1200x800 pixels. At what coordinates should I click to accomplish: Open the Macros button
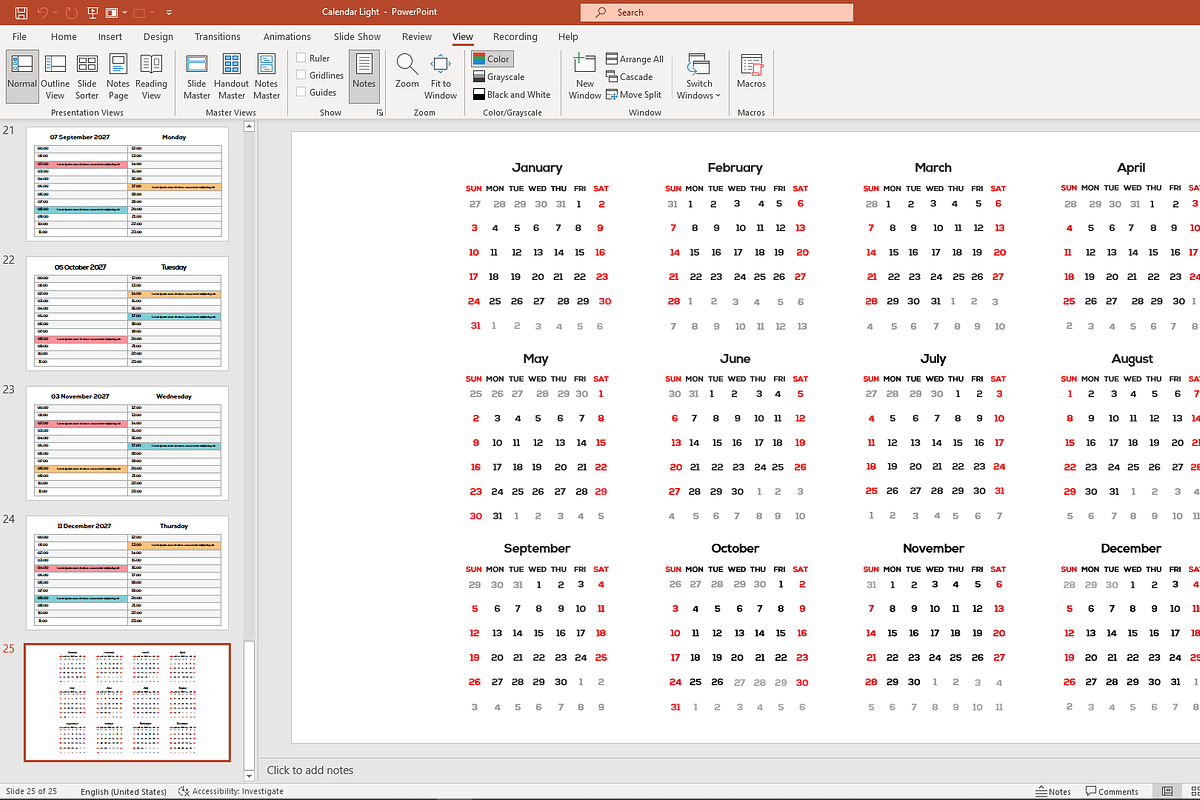click(x=751, y=76)
